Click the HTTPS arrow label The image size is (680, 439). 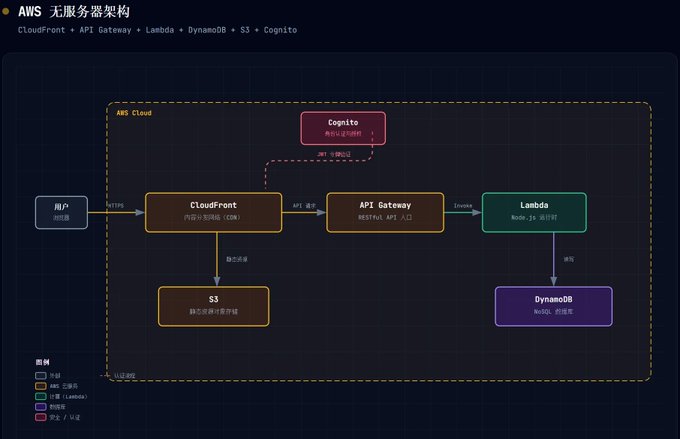(x=116, y=205)
